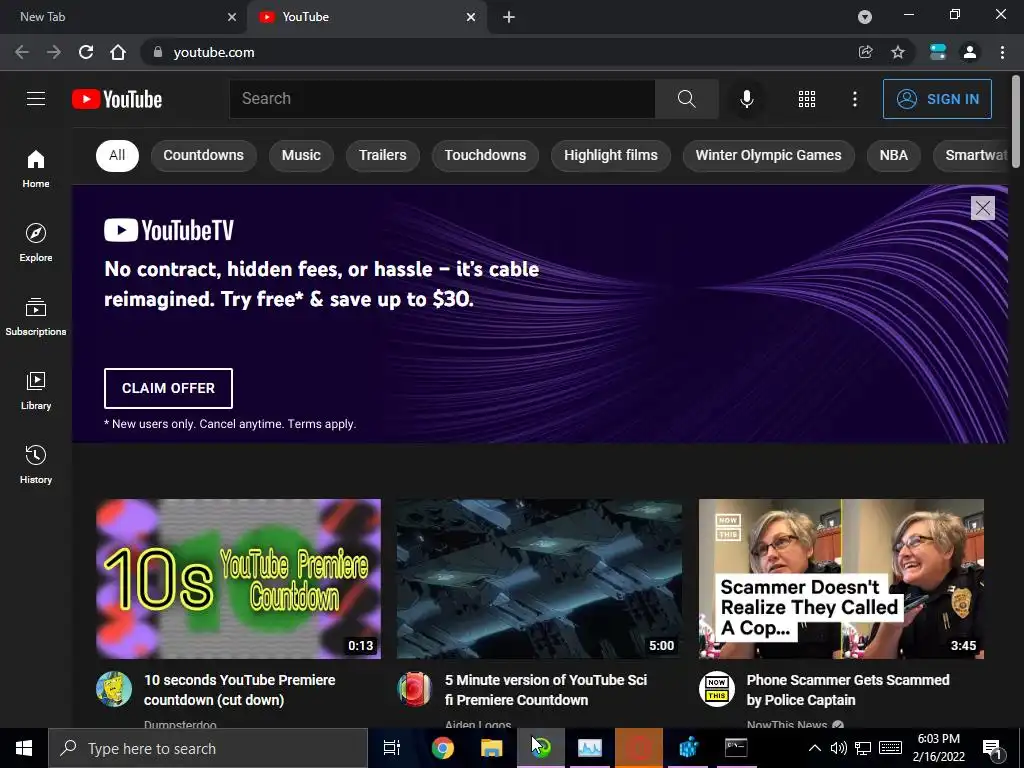Open the YouTube apps grid

click(807, 99)
